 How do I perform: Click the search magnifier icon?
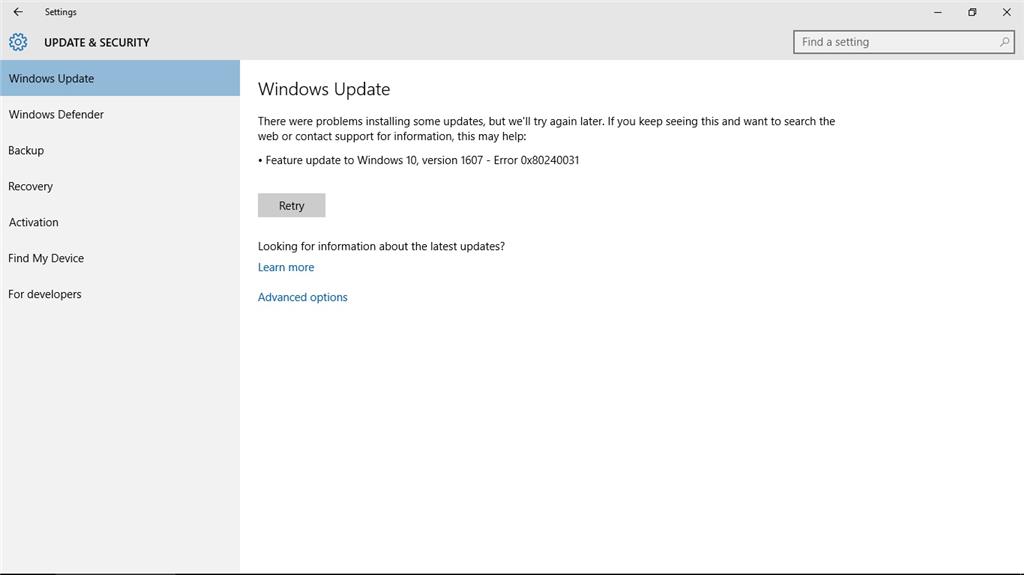coord(1004,42)
